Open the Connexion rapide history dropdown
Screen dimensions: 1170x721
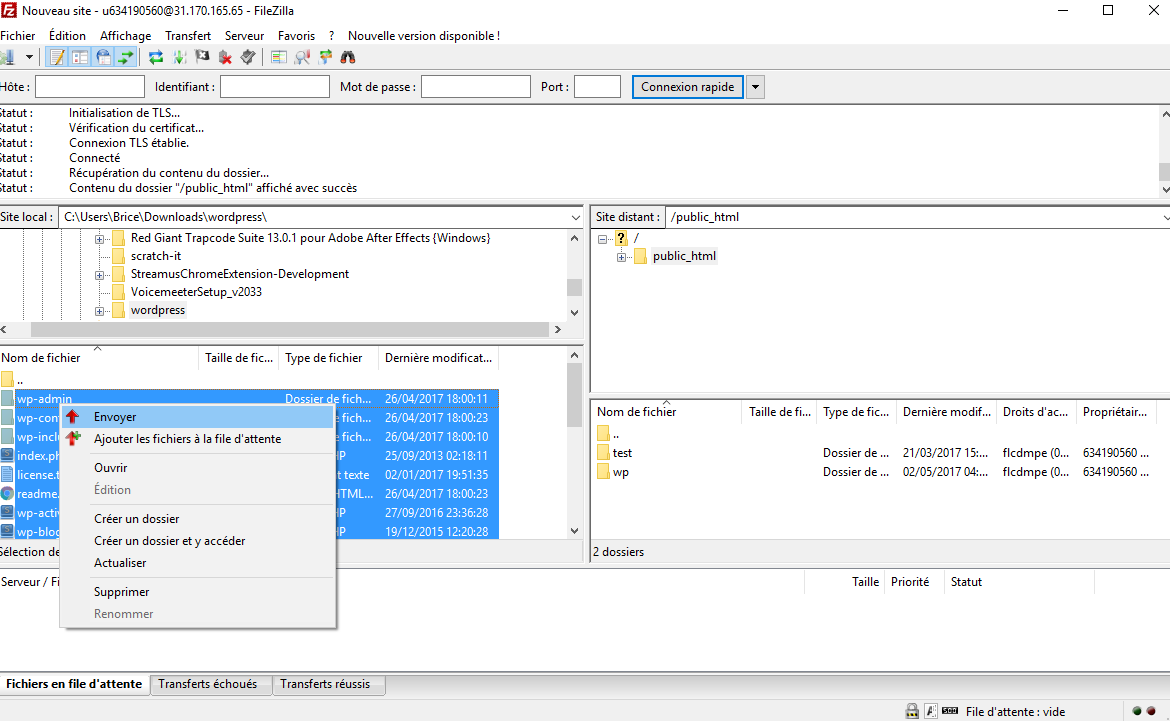[x=755, y=87]
